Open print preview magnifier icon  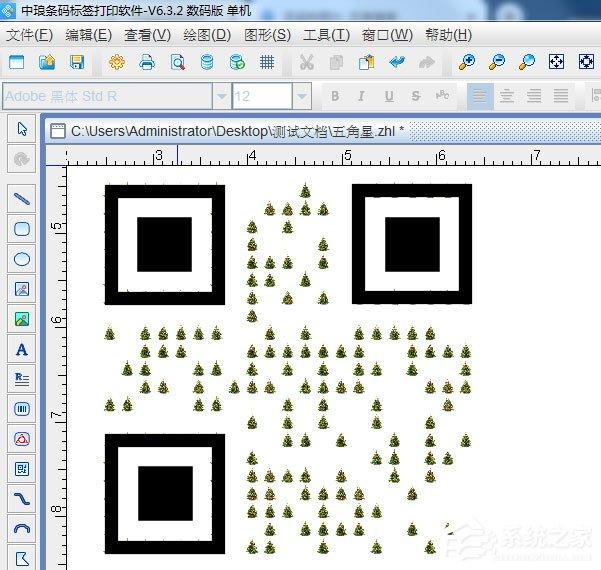tap(177, 62)
